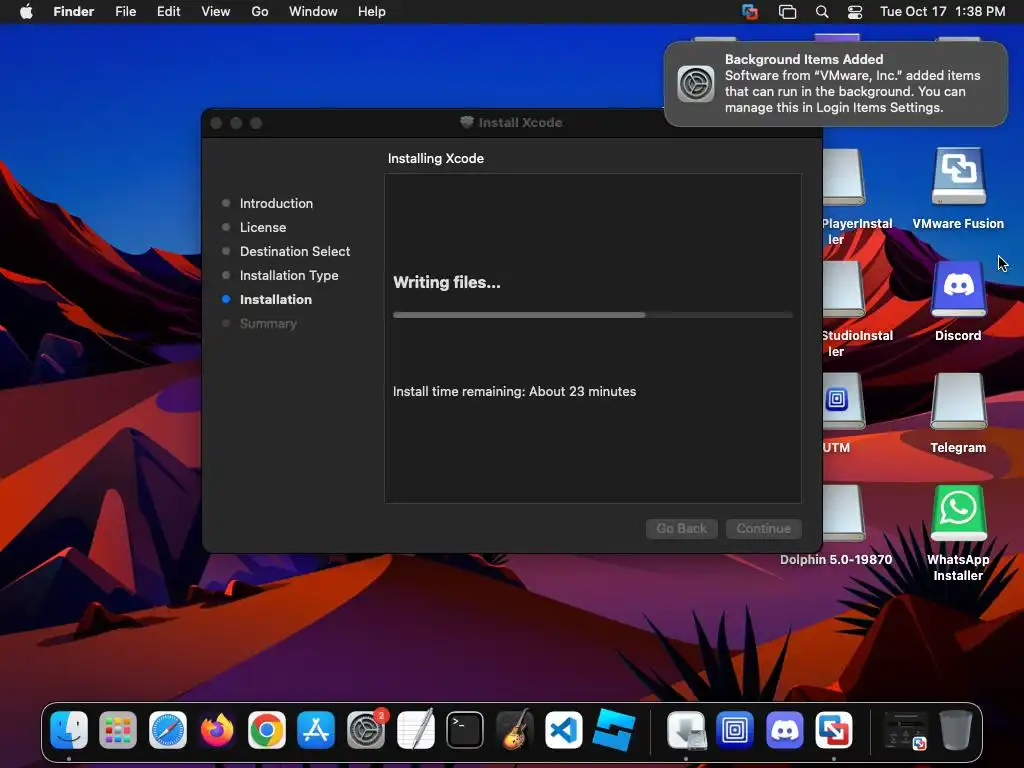Open the File menu

tap(125, 12)
